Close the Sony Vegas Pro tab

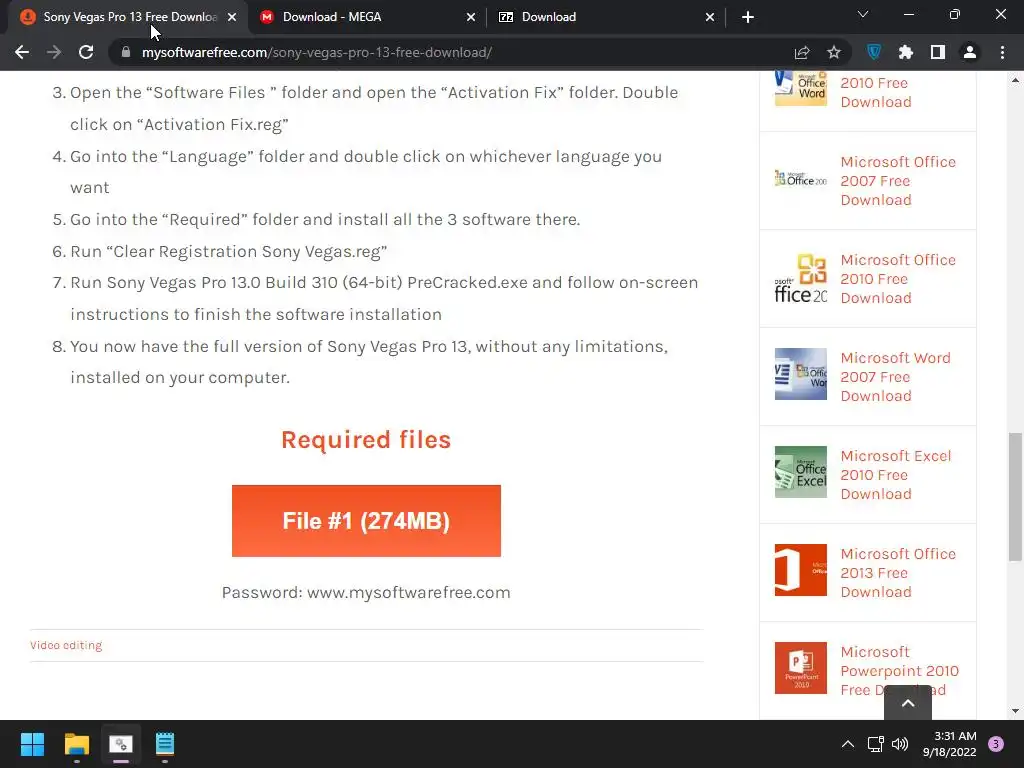click(x=232, y=17)
